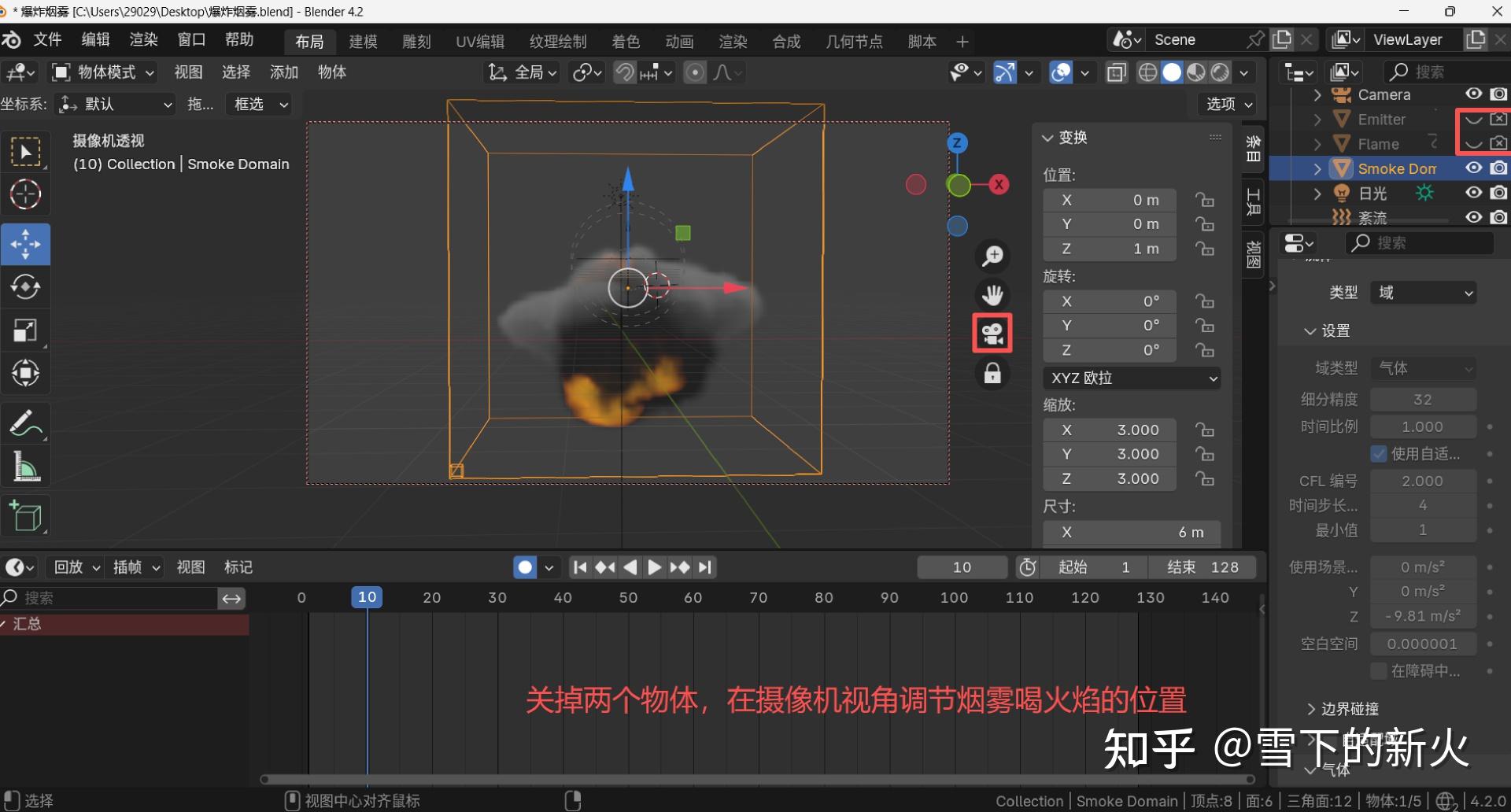Select the Scale tool
Image resolution: width=1511 pixels, height=812 pixels.
click(x=26, y=330)
